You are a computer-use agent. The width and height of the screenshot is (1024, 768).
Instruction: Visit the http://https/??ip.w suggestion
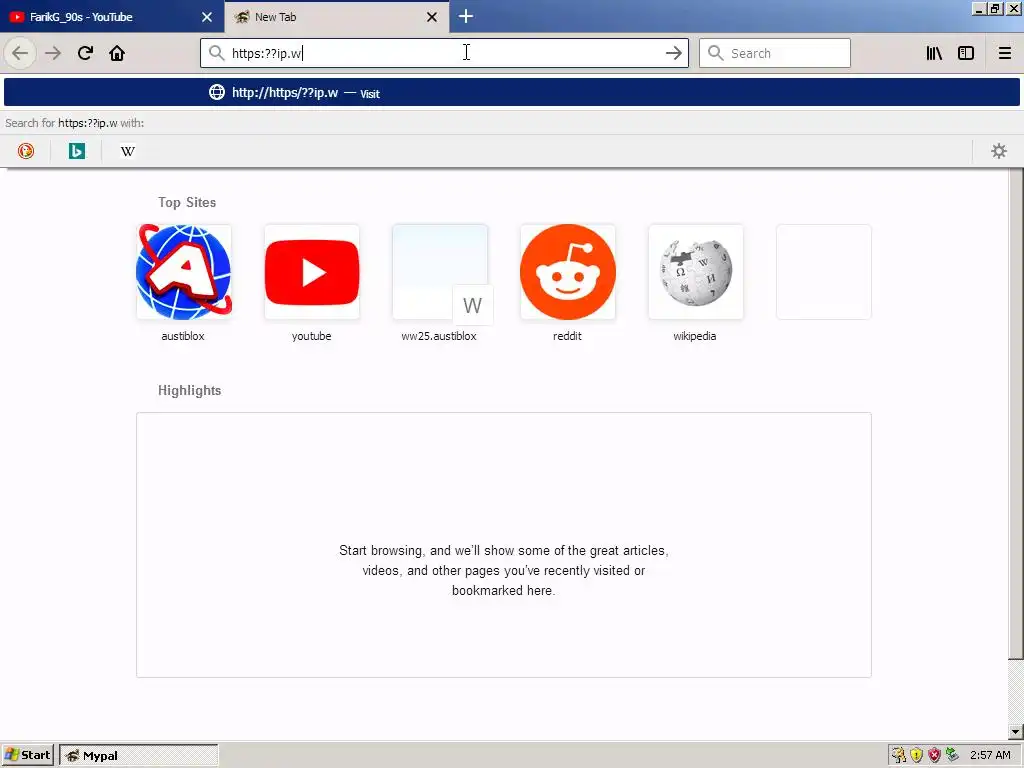[x=511, y=92]
